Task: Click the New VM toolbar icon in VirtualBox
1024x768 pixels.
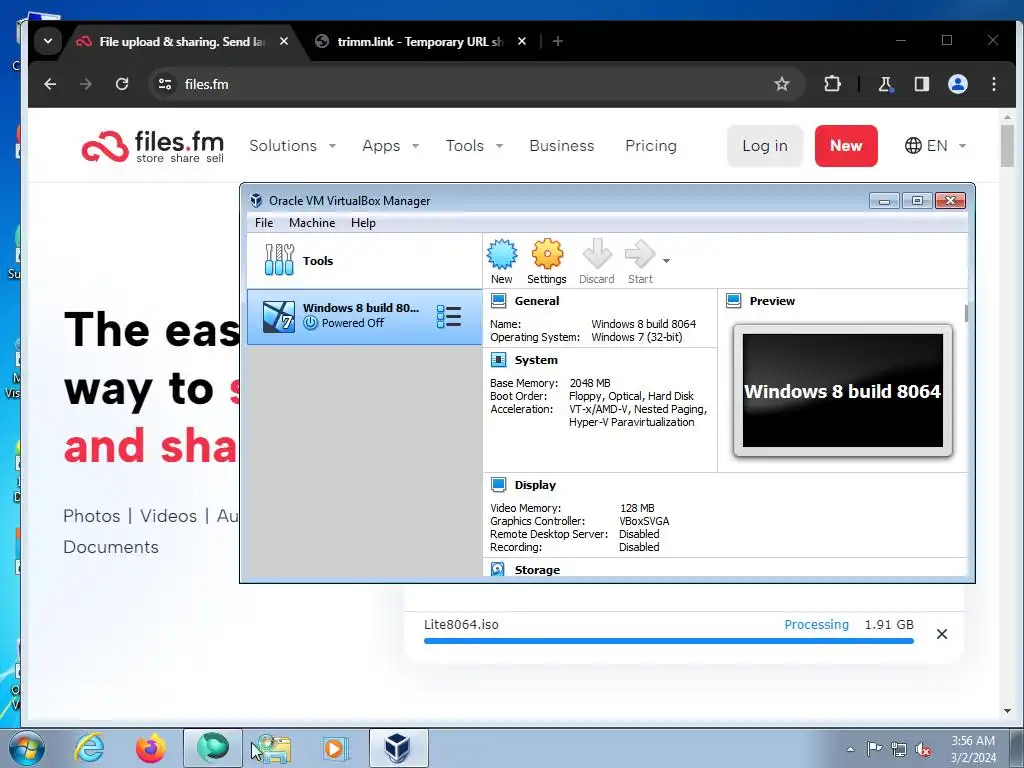Action: [x=502, y=261]
